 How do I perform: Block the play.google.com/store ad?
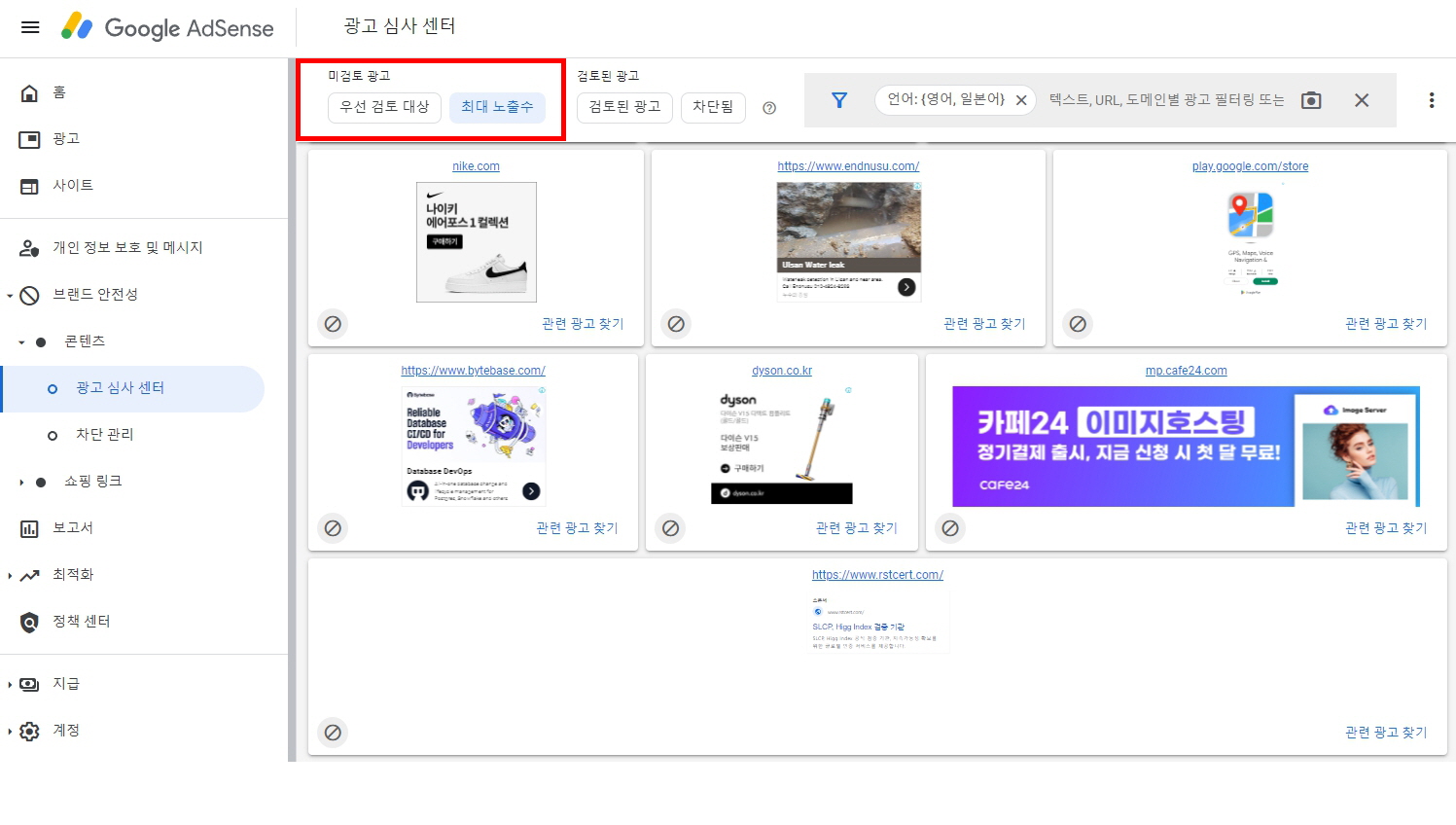tap(1078, 324)
